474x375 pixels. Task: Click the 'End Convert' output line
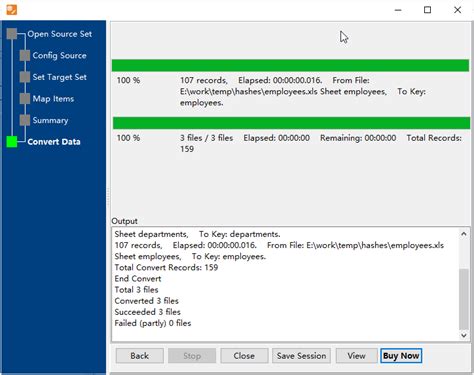(x=138, y=278)
